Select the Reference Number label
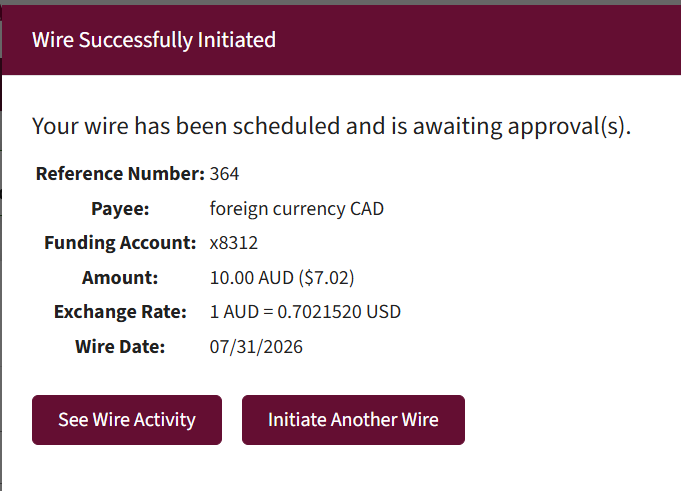The height and width of the screenshot is (491, 681). click(x=120, y=174)
